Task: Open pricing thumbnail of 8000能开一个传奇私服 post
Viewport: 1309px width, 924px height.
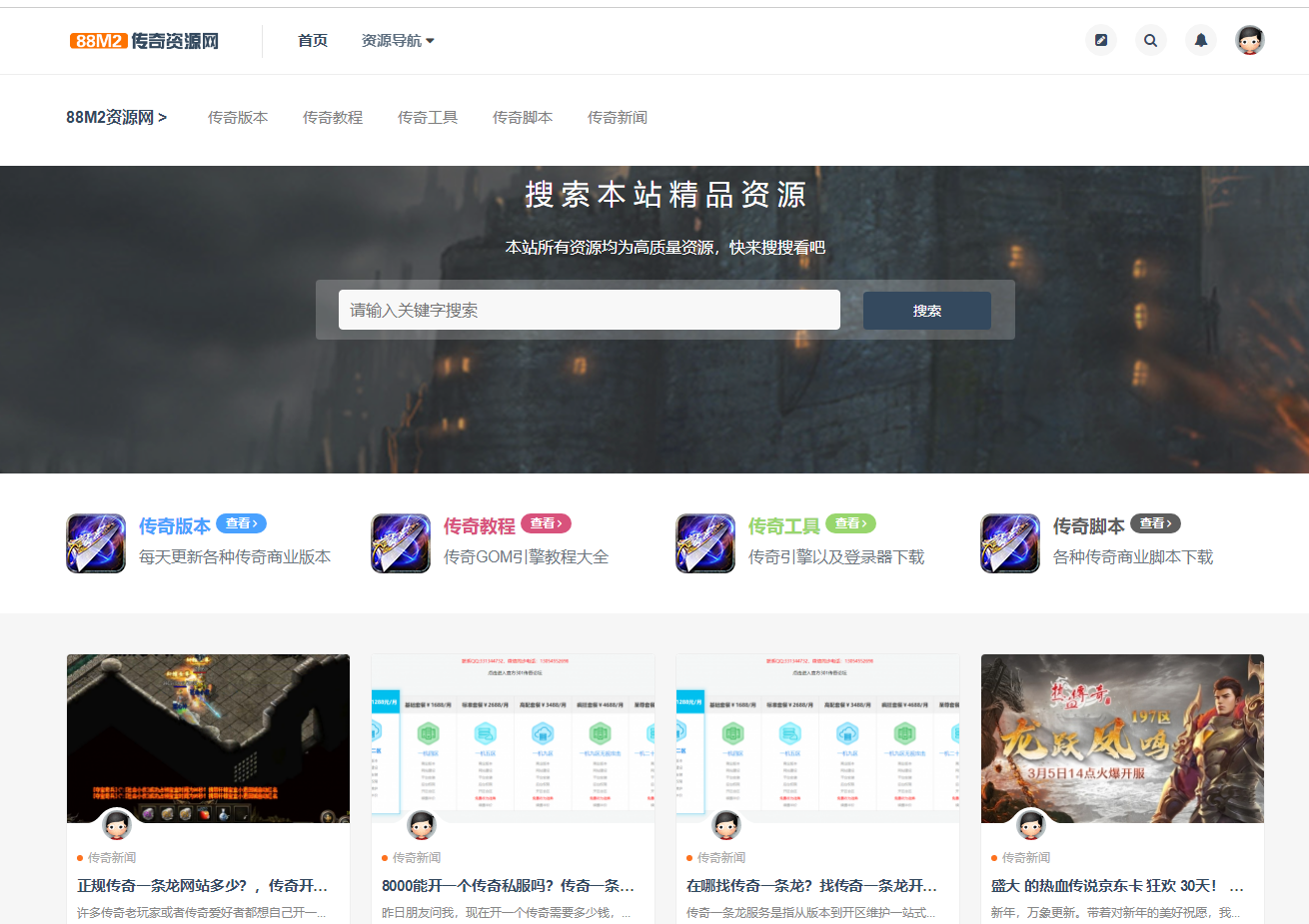Action: click(513, 738)
